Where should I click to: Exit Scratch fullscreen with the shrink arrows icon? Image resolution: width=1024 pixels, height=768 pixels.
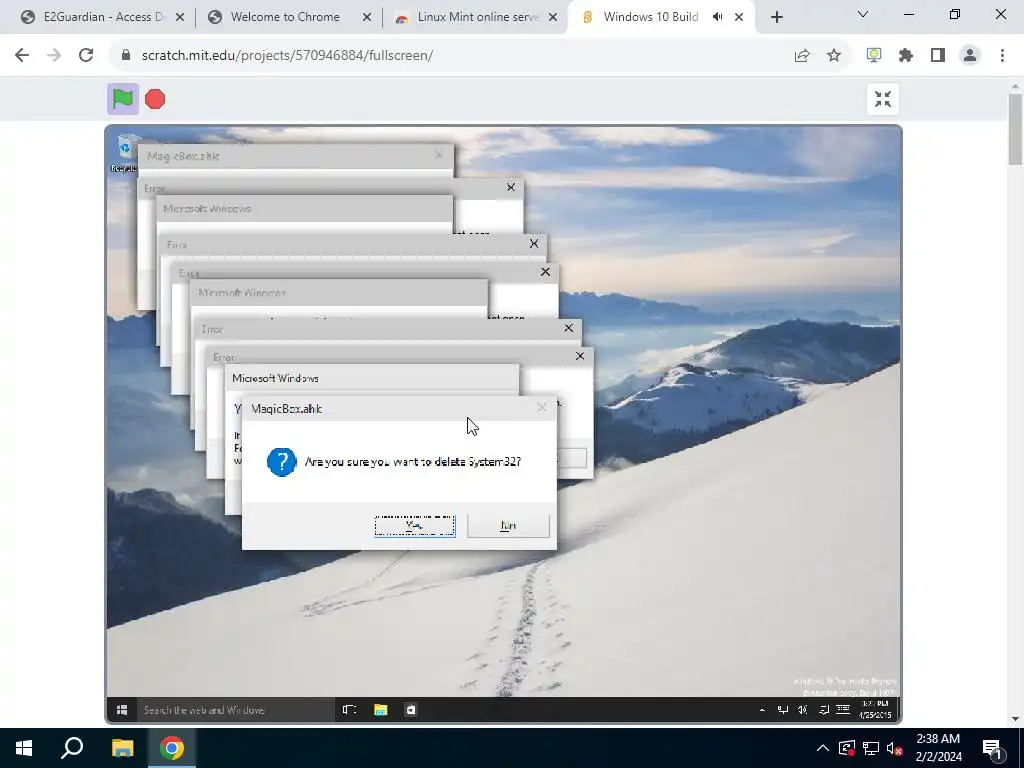(883, 99)
